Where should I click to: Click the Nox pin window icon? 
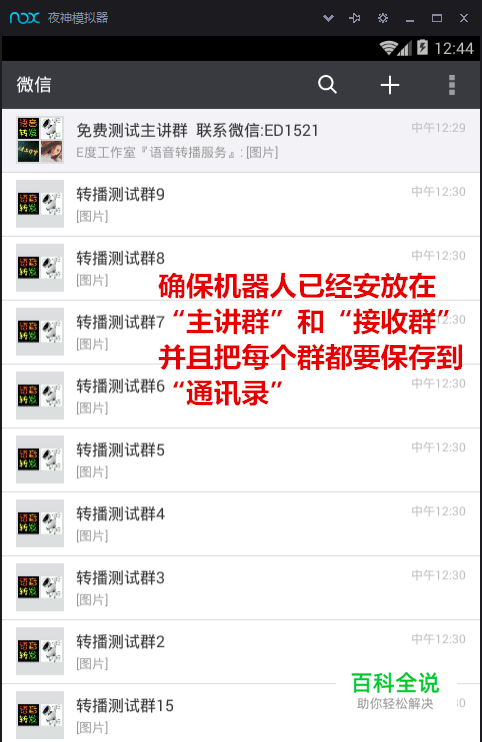(x=355, y=18)
